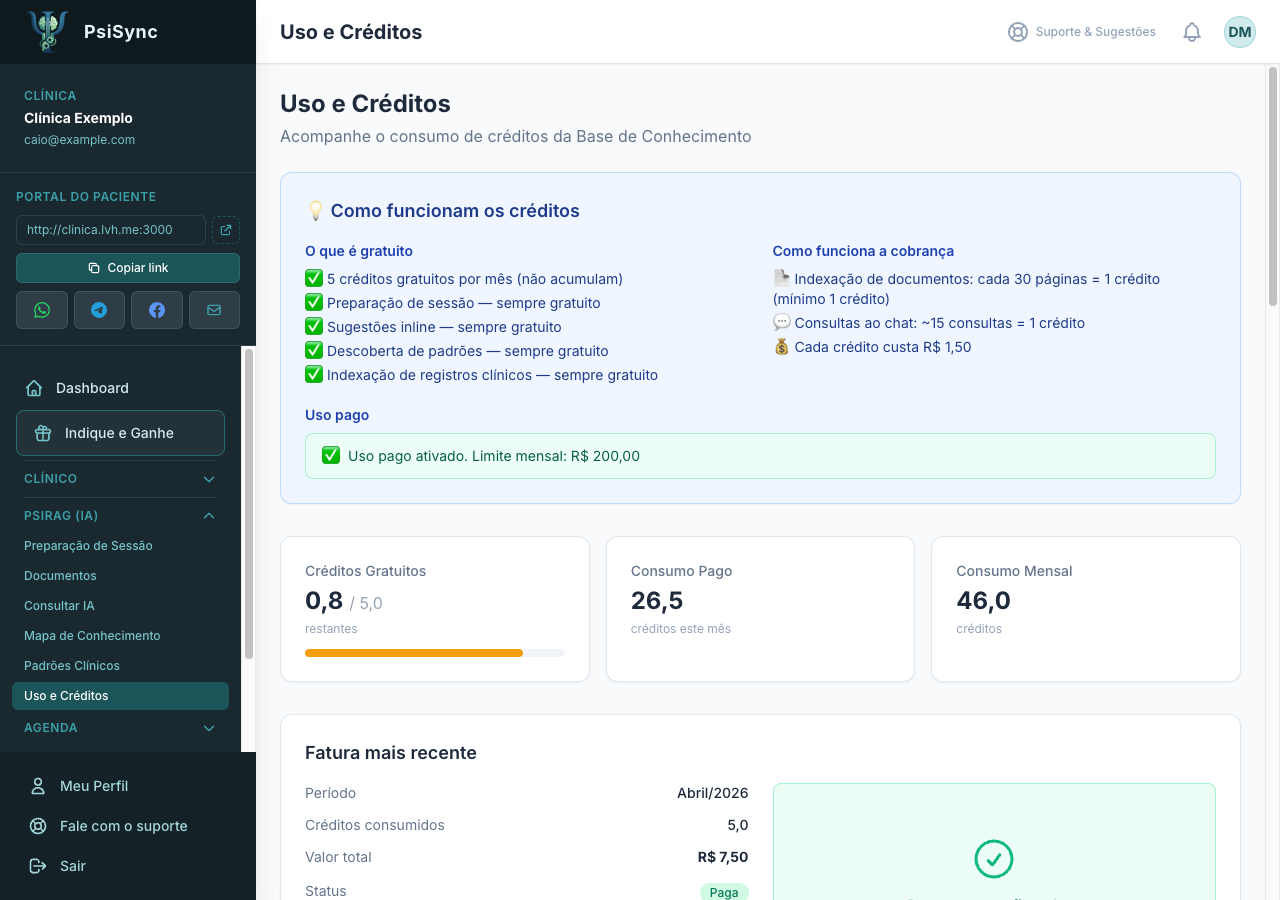The height and width of the screenshot is (900, 1280).
Task: Open the DM user avatar menu
Action: point(1240,32)
